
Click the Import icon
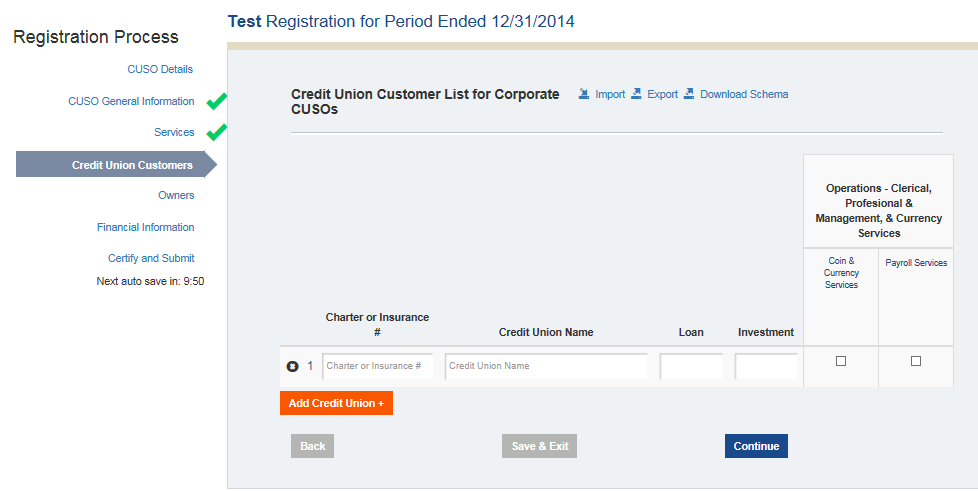coord(584,94)
